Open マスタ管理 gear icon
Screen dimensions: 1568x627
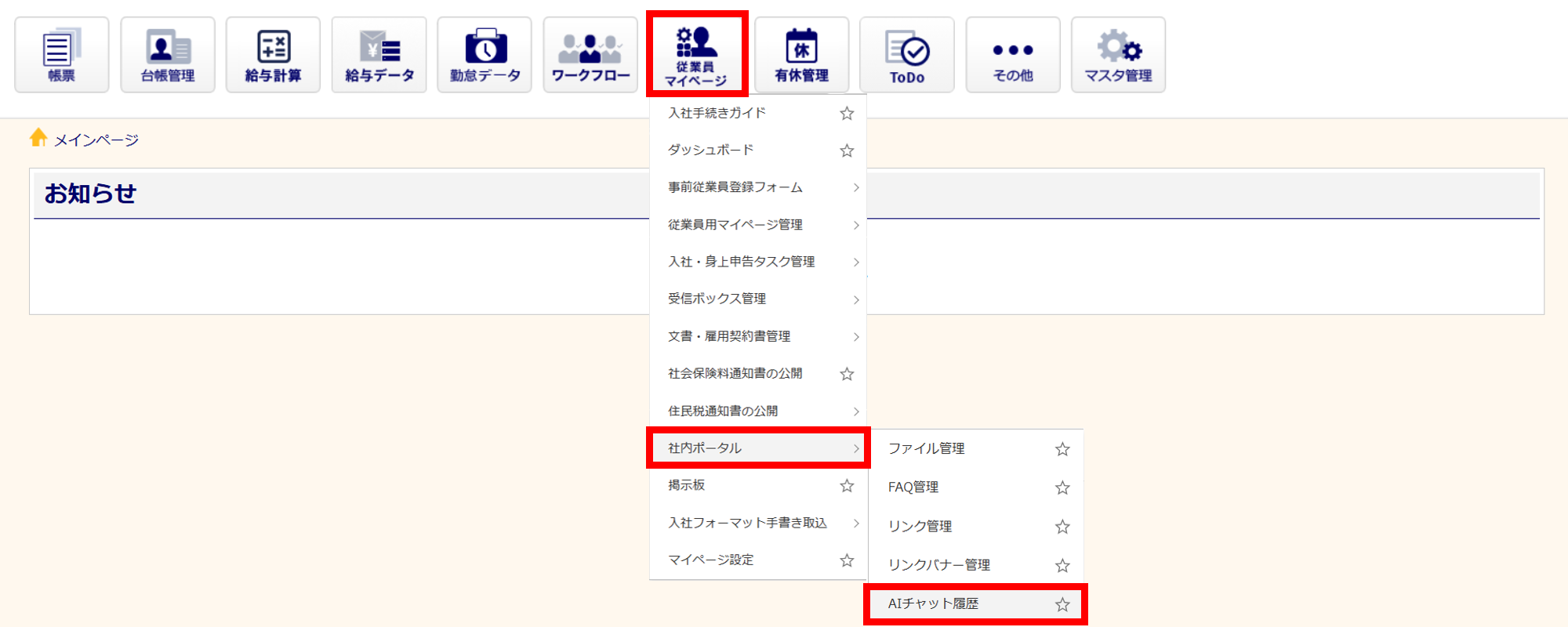[x=1118, y=55]
